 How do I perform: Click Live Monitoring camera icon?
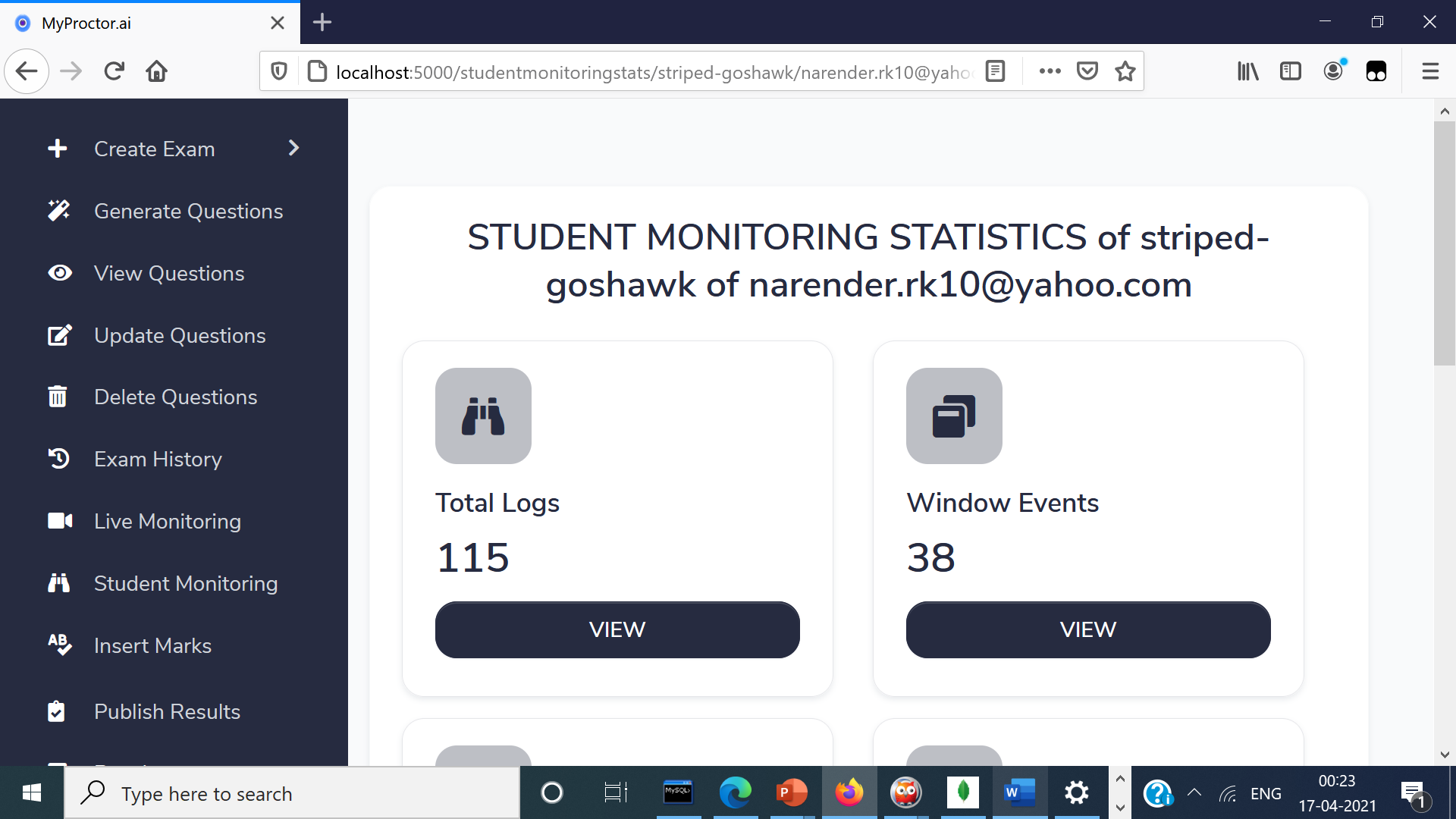pos(60,521)
